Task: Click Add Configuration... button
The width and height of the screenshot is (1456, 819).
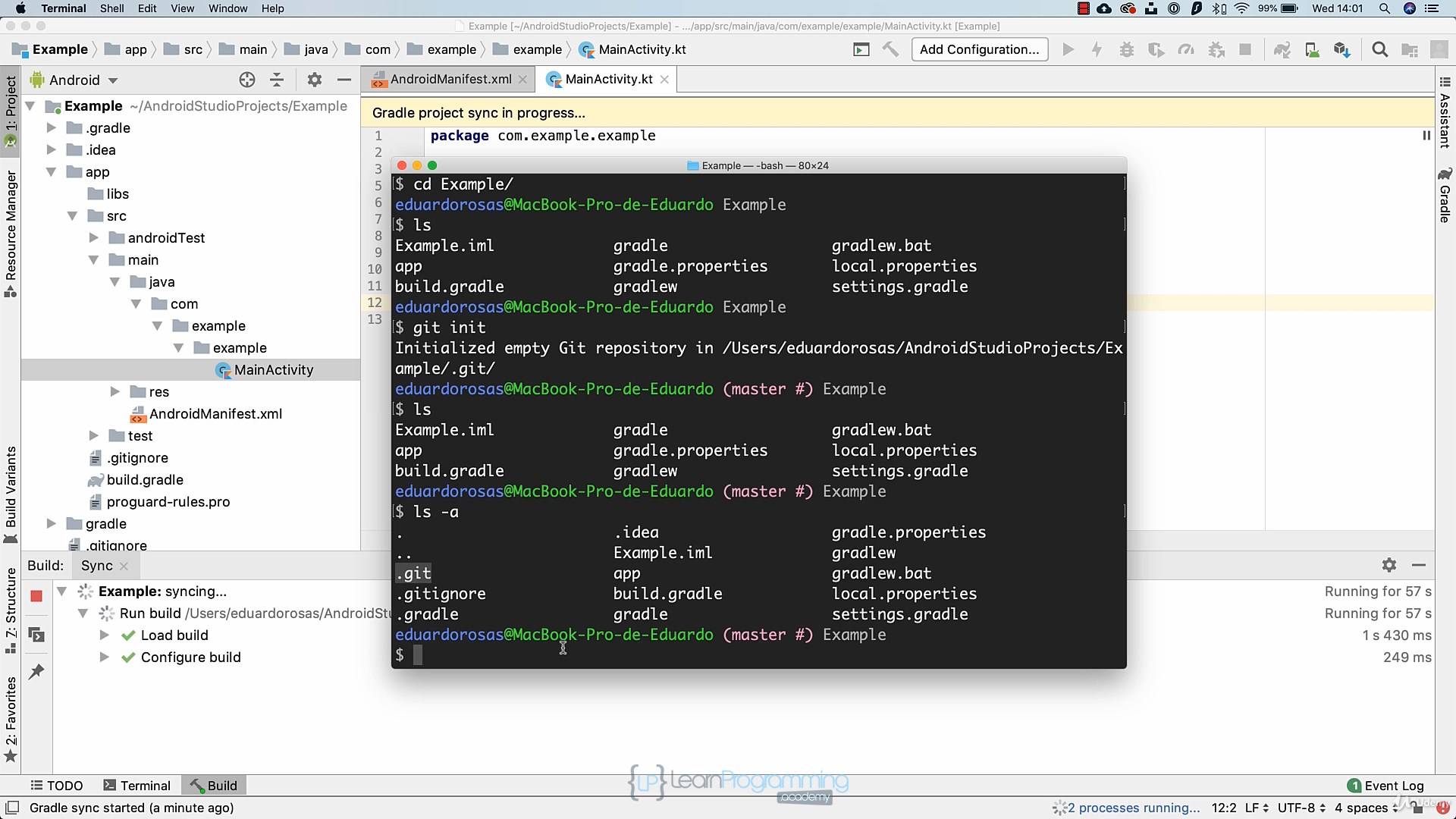Action: (x=979, y=50)
